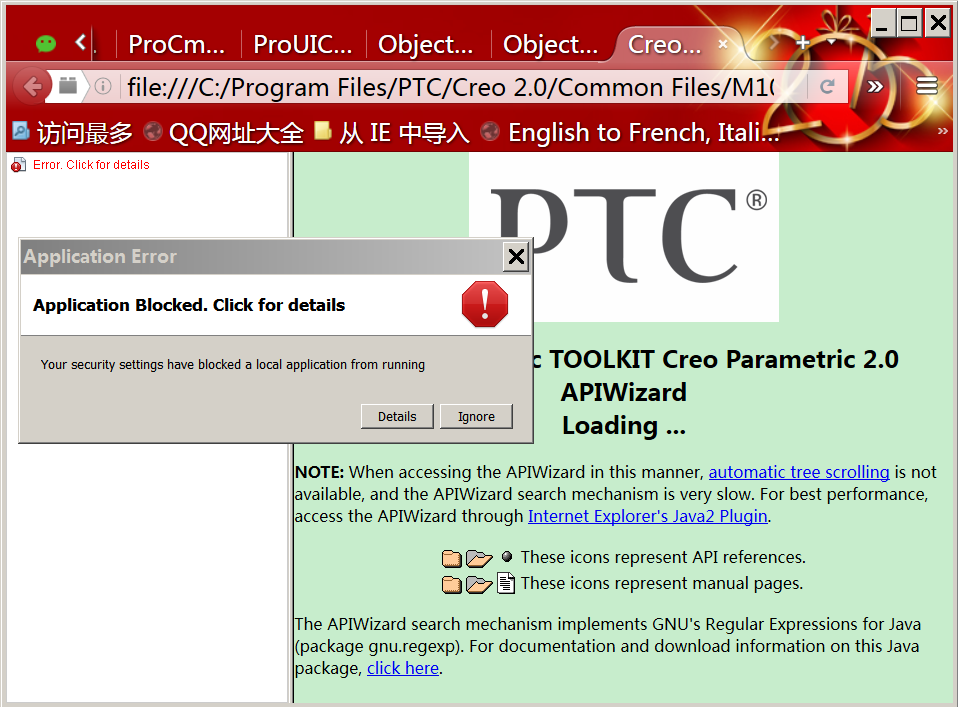Click the Ignore button in the error dialog
Image resolution: width=958 pixels, height=707 pixels.
pos(476,416)
